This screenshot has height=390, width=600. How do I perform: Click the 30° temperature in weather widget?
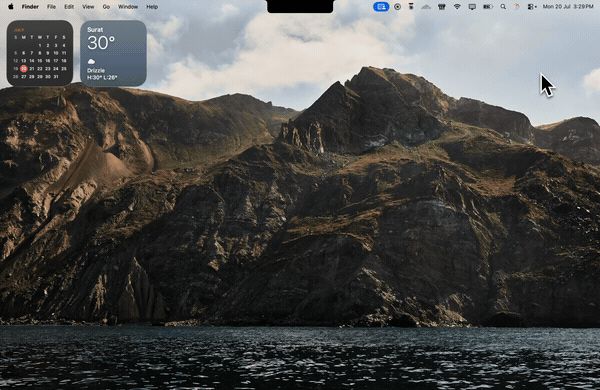point(101,43)
